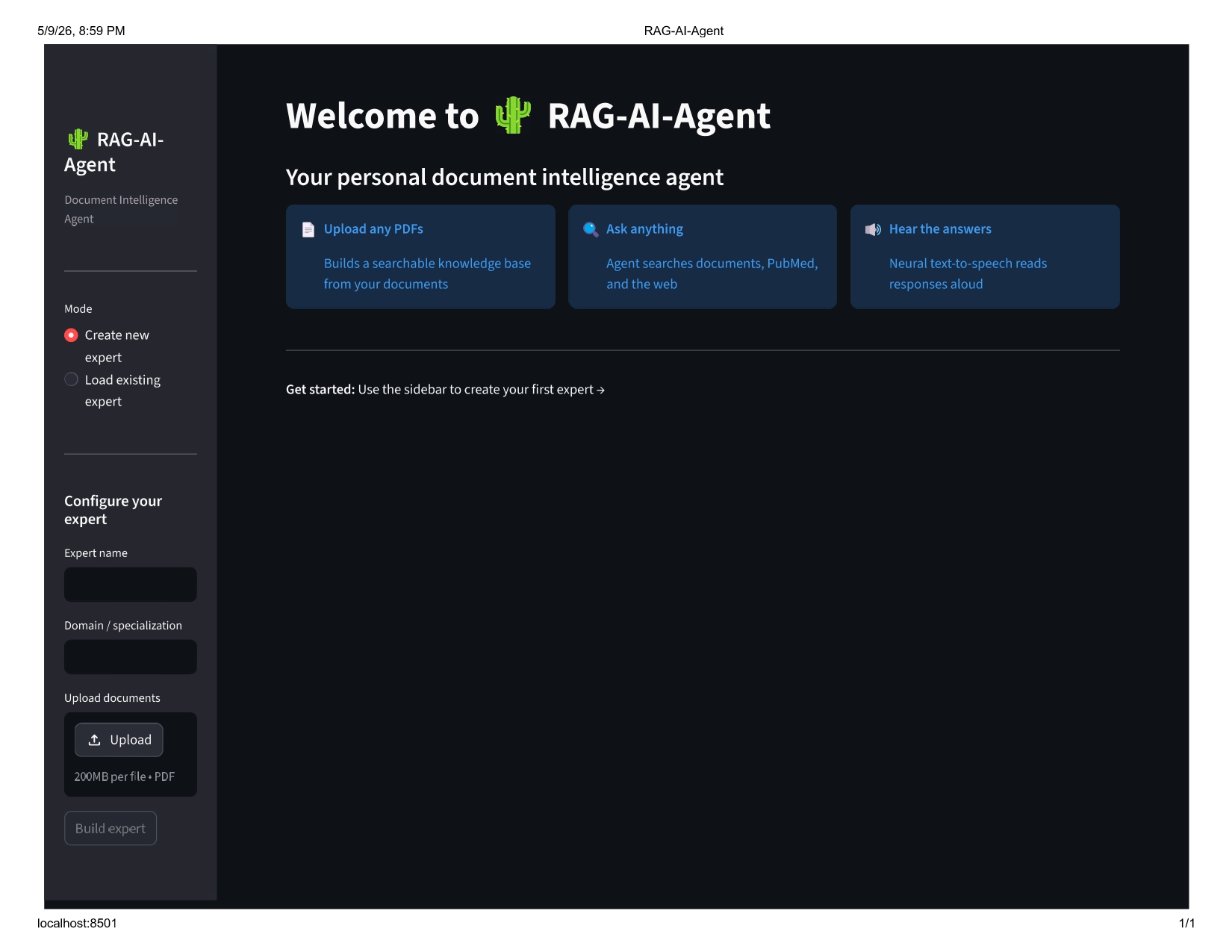Click the 'Get started:' instruction line
Screen dimensions: 1232x952
[445, 390]
